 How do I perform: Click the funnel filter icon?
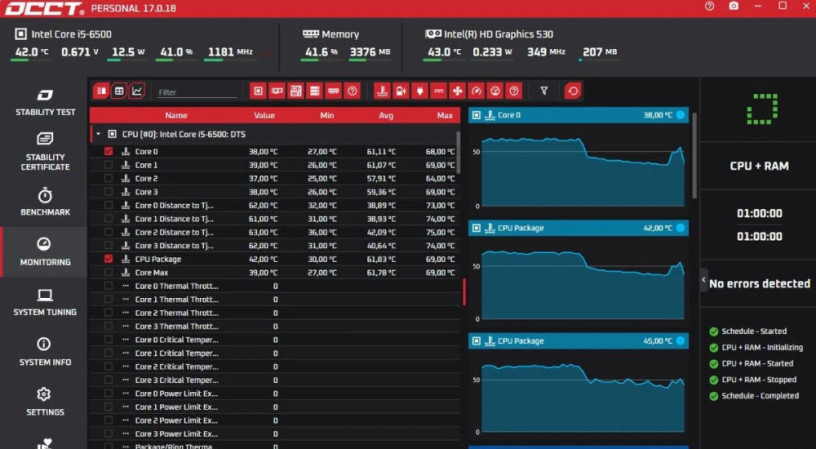point(544,91)
